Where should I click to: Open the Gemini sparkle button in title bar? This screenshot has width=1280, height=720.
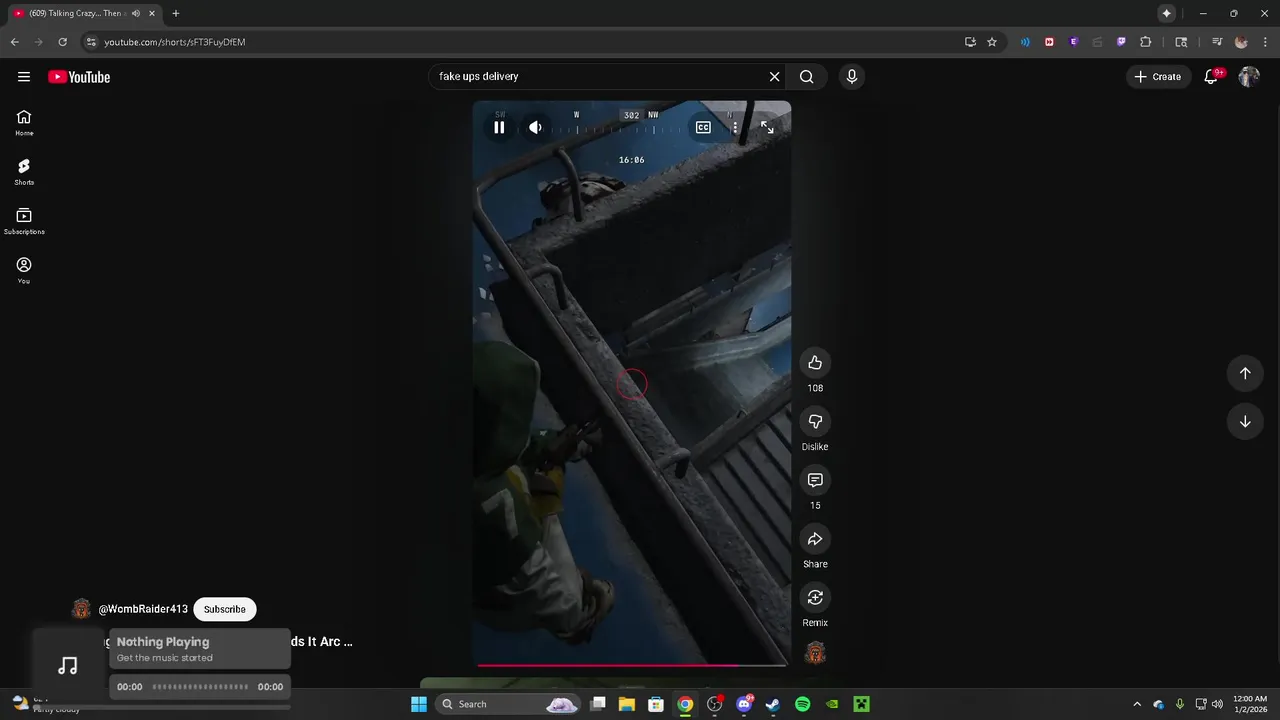pos(1166,13)
